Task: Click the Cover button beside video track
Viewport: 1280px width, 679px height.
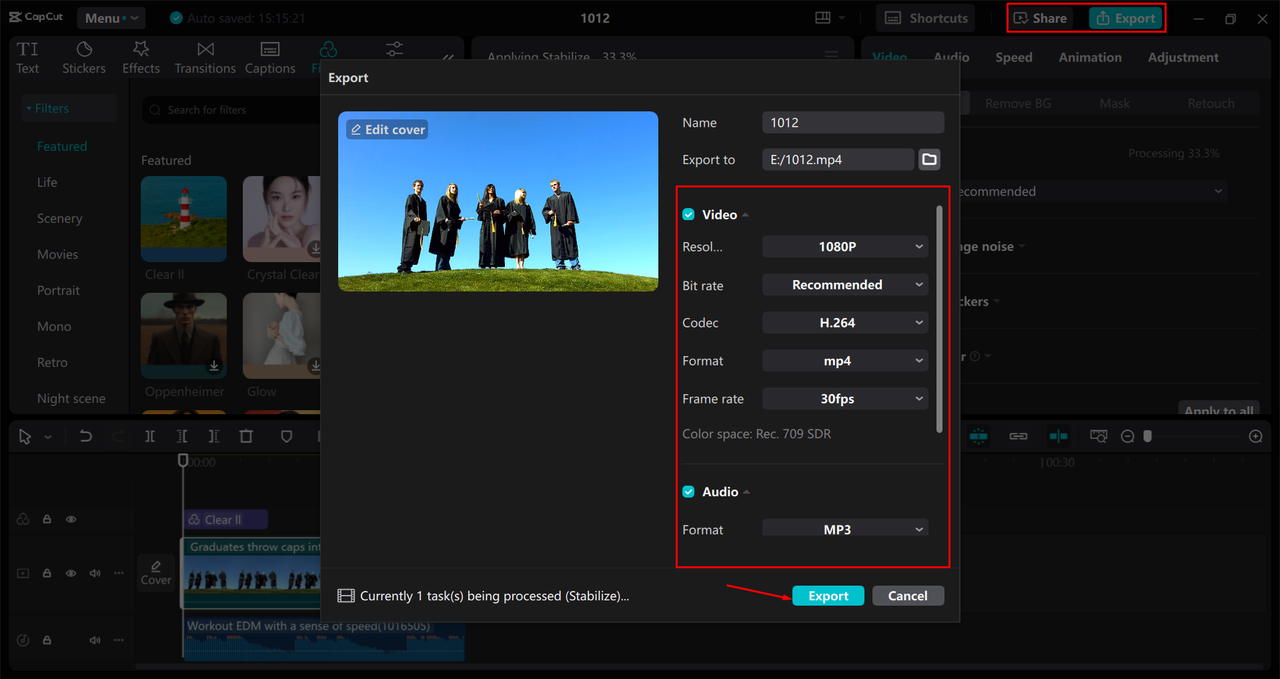Action: tap(156, 572)
